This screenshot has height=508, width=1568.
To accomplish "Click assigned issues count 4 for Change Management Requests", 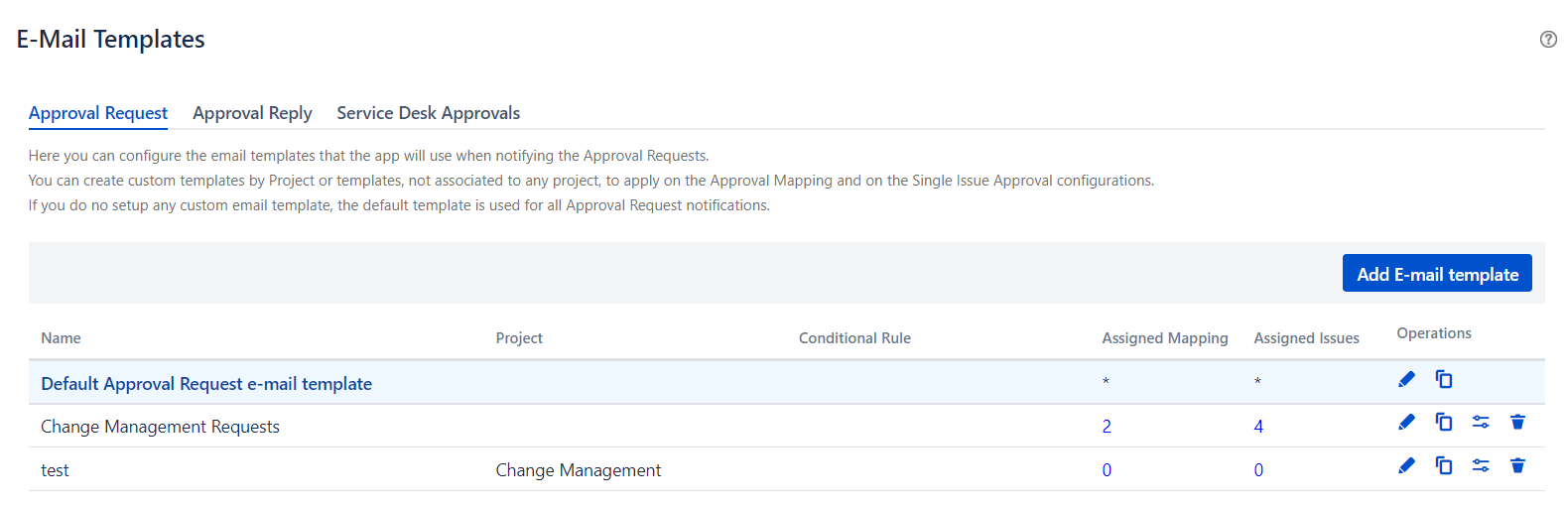I will coord(1258,427).
